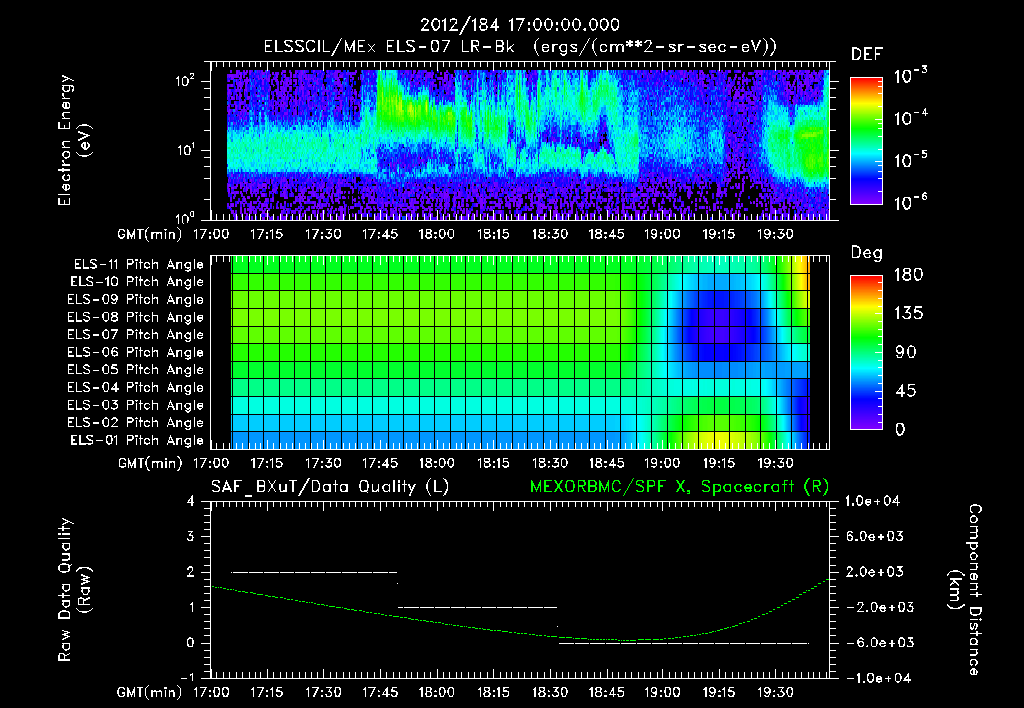1024x708 pixels.
Task: Select the 'ELS-08 Pitch Angle' row label
Action: tap(136, 317)
